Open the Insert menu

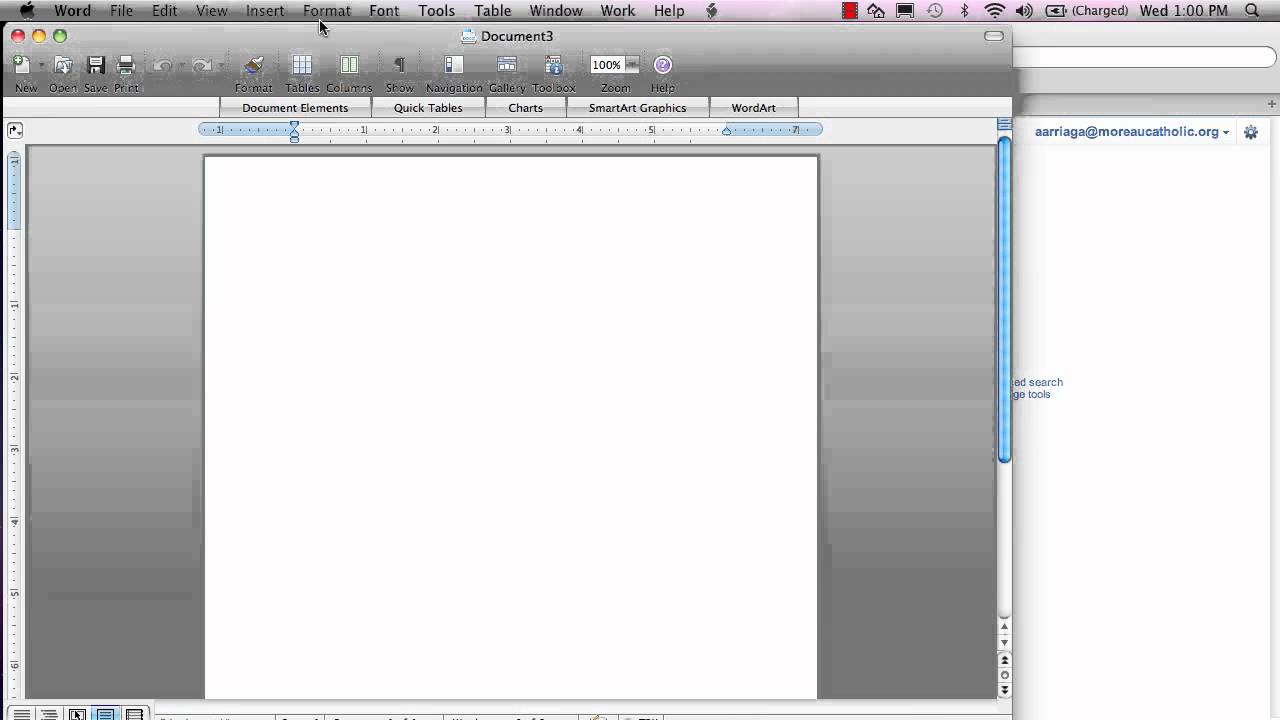(x=265, y=11)
